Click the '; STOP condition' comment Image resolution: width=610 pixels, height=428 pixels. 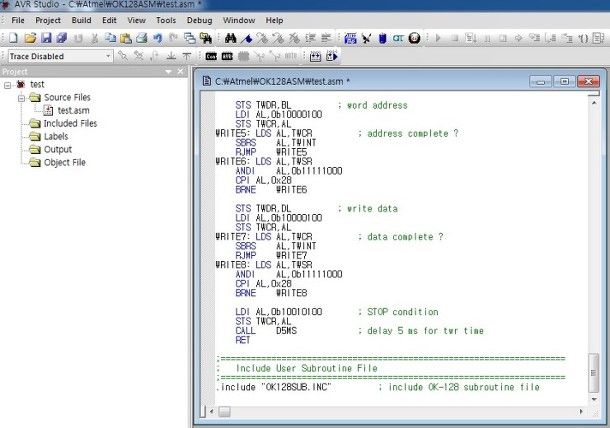398,312
